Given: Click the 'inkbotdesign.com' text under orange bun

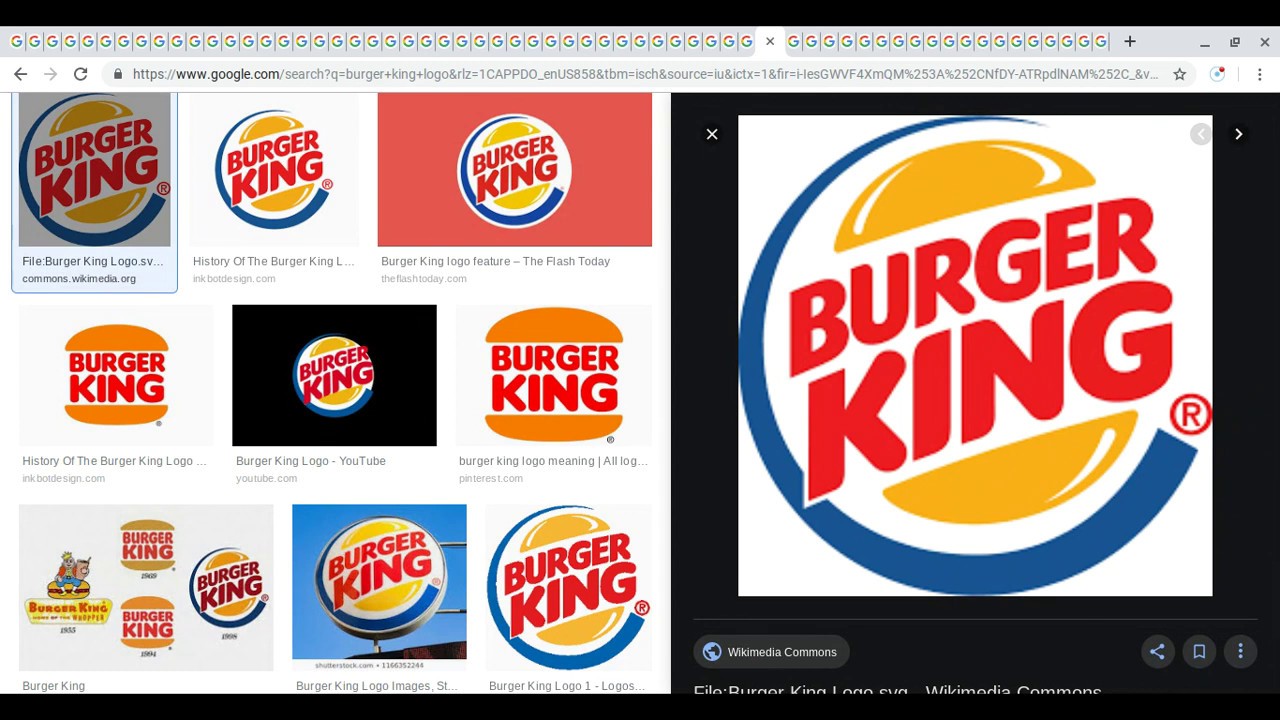Looking at the screenshot, I should (x=64, y=479).
